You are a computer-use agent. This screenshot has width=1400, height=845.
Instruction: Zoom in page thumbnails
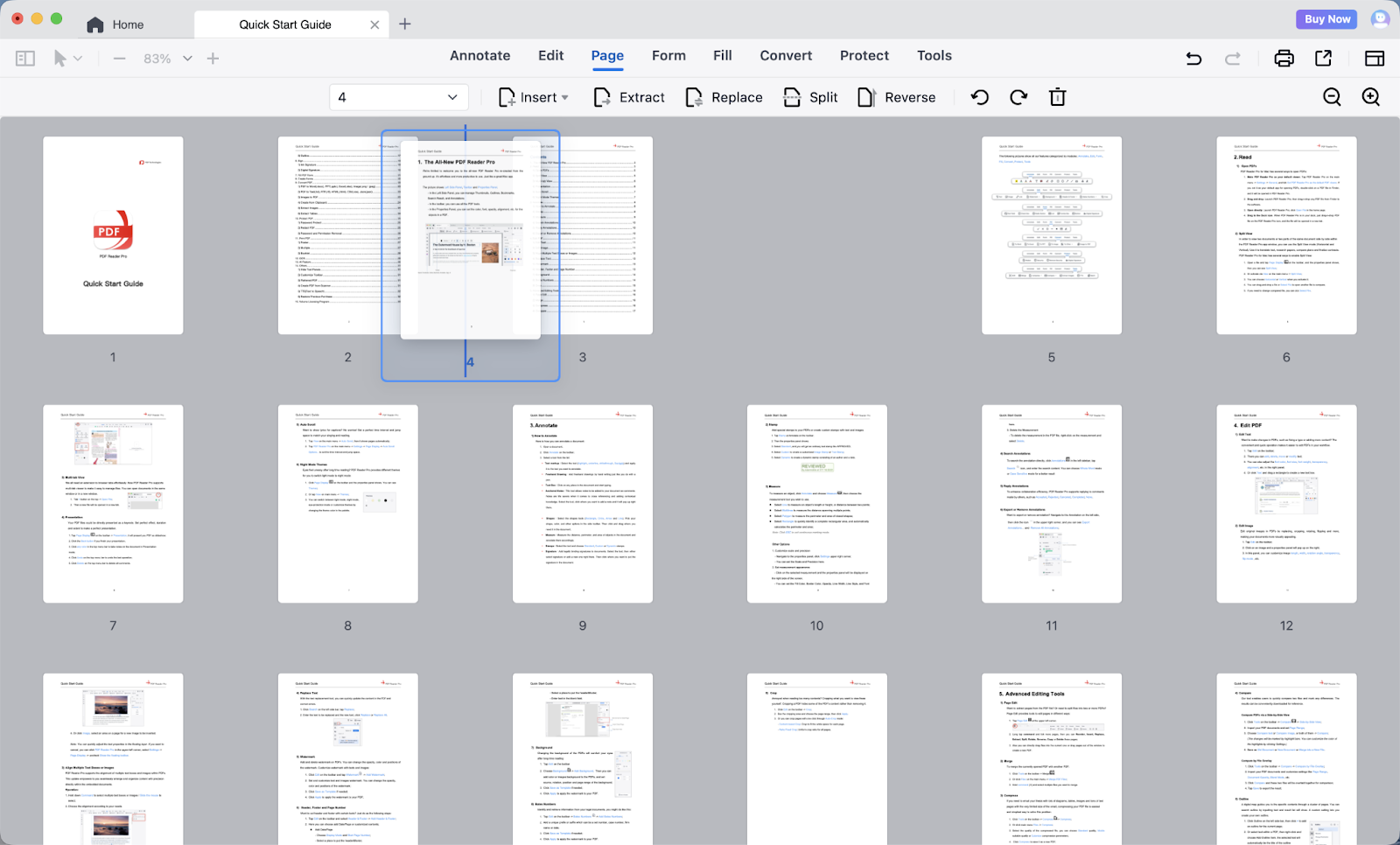(x=1371, y=97)
